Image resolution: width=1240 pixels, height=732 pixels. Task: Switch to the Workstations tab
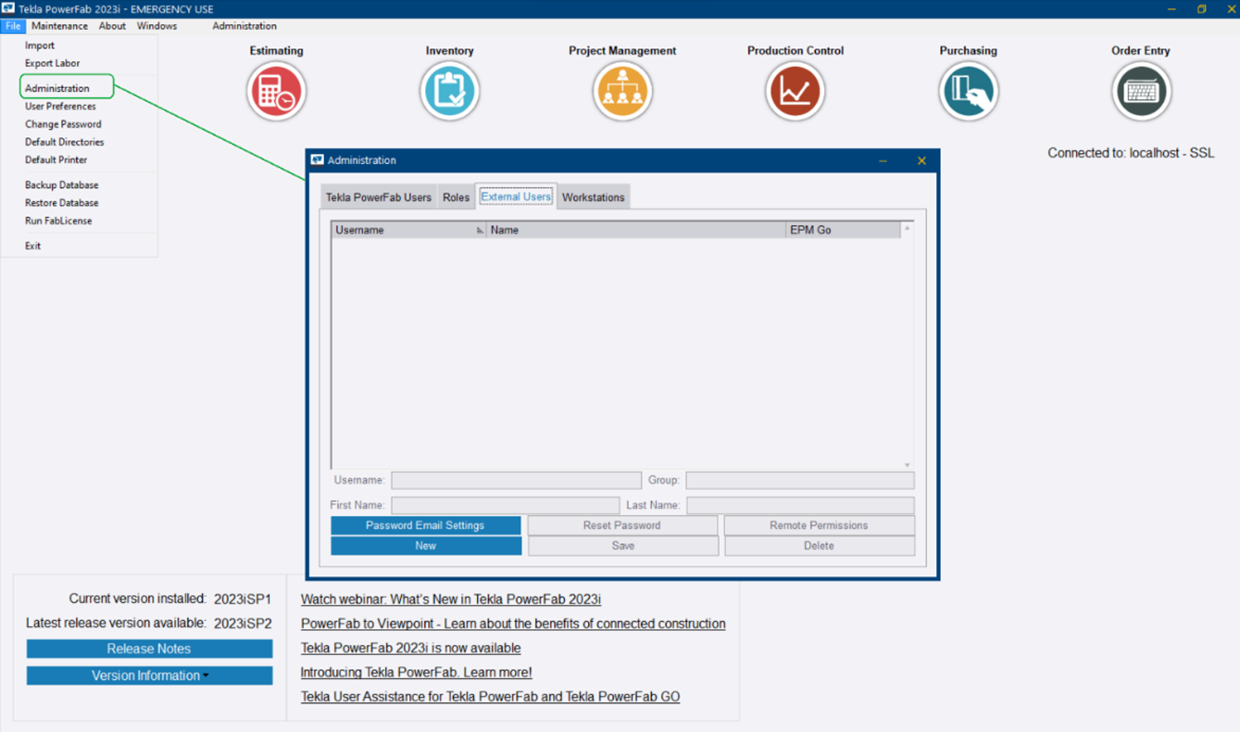(593, 197)
